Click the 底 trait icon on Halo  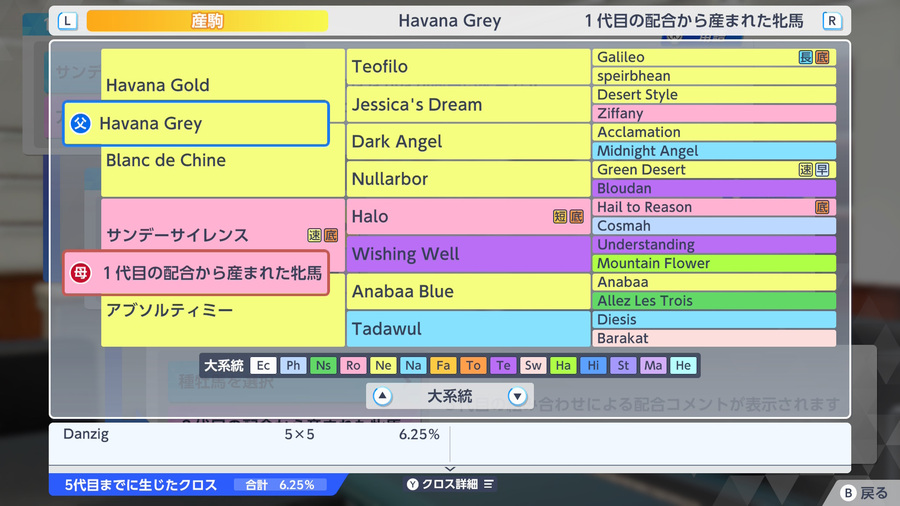576,216
